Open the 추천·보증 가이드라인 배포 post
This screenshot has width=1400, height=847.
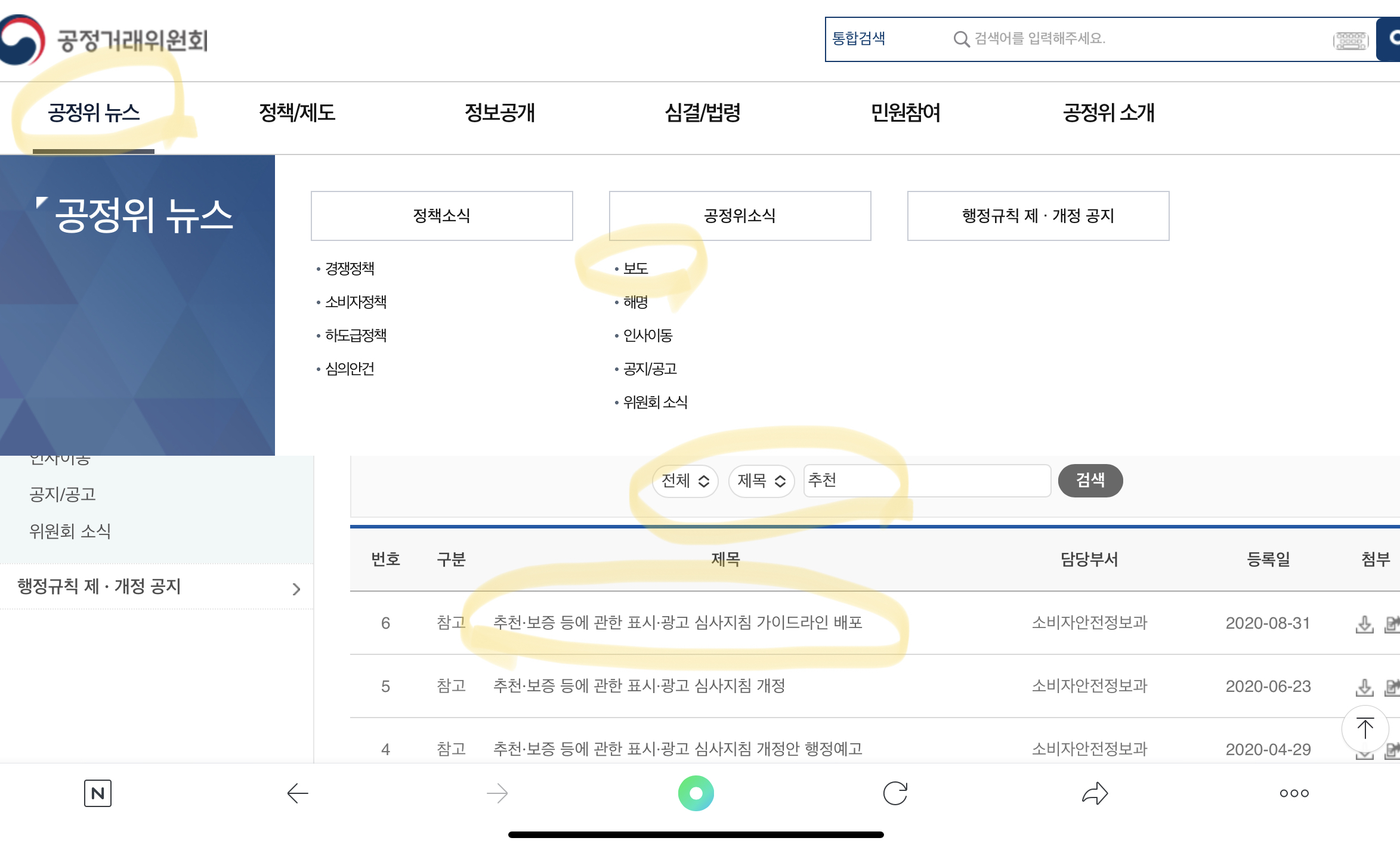coord(678,623)
